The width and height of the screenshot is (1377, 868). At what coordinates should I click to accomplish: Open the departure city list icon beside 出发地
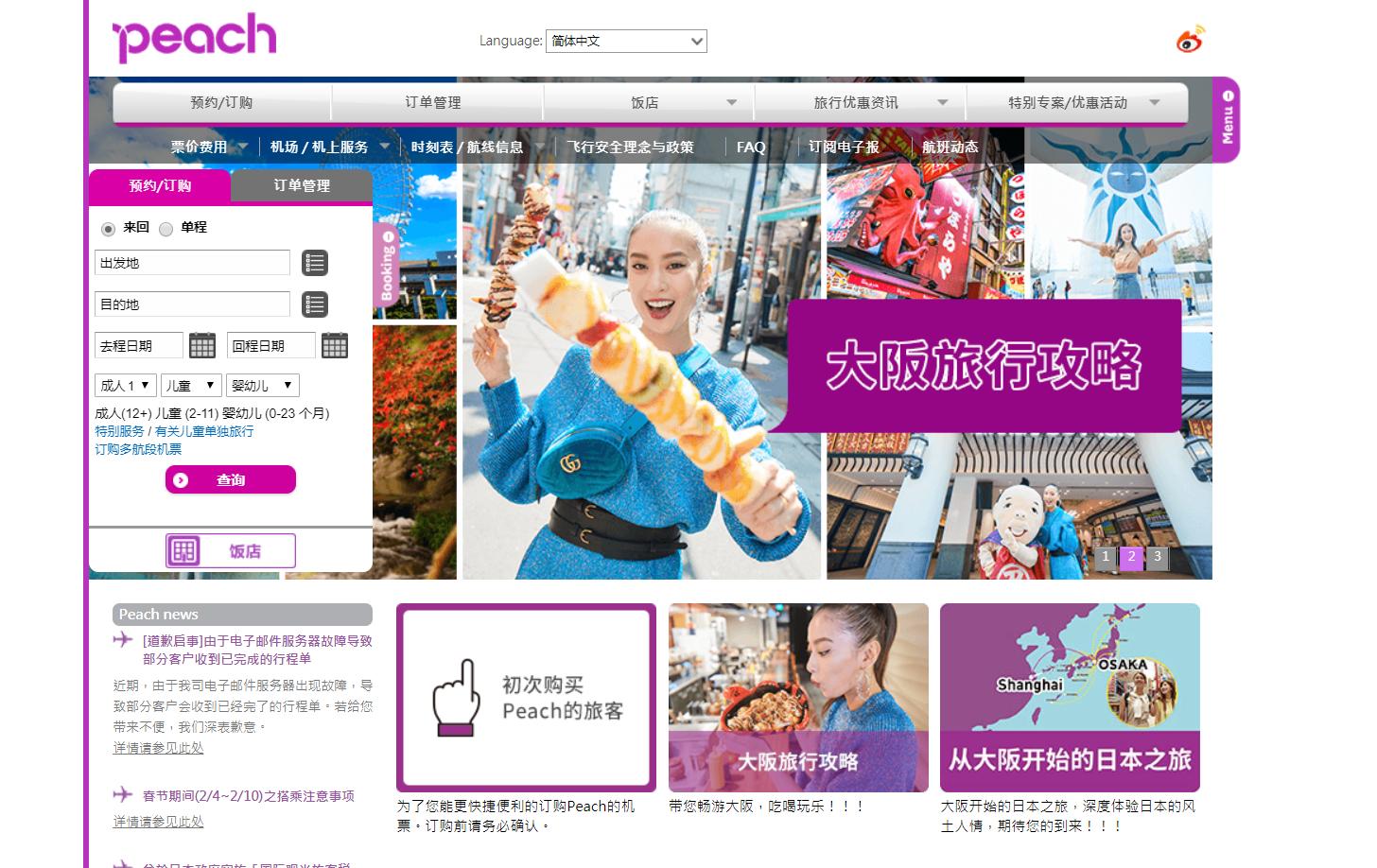pos(315,263)
